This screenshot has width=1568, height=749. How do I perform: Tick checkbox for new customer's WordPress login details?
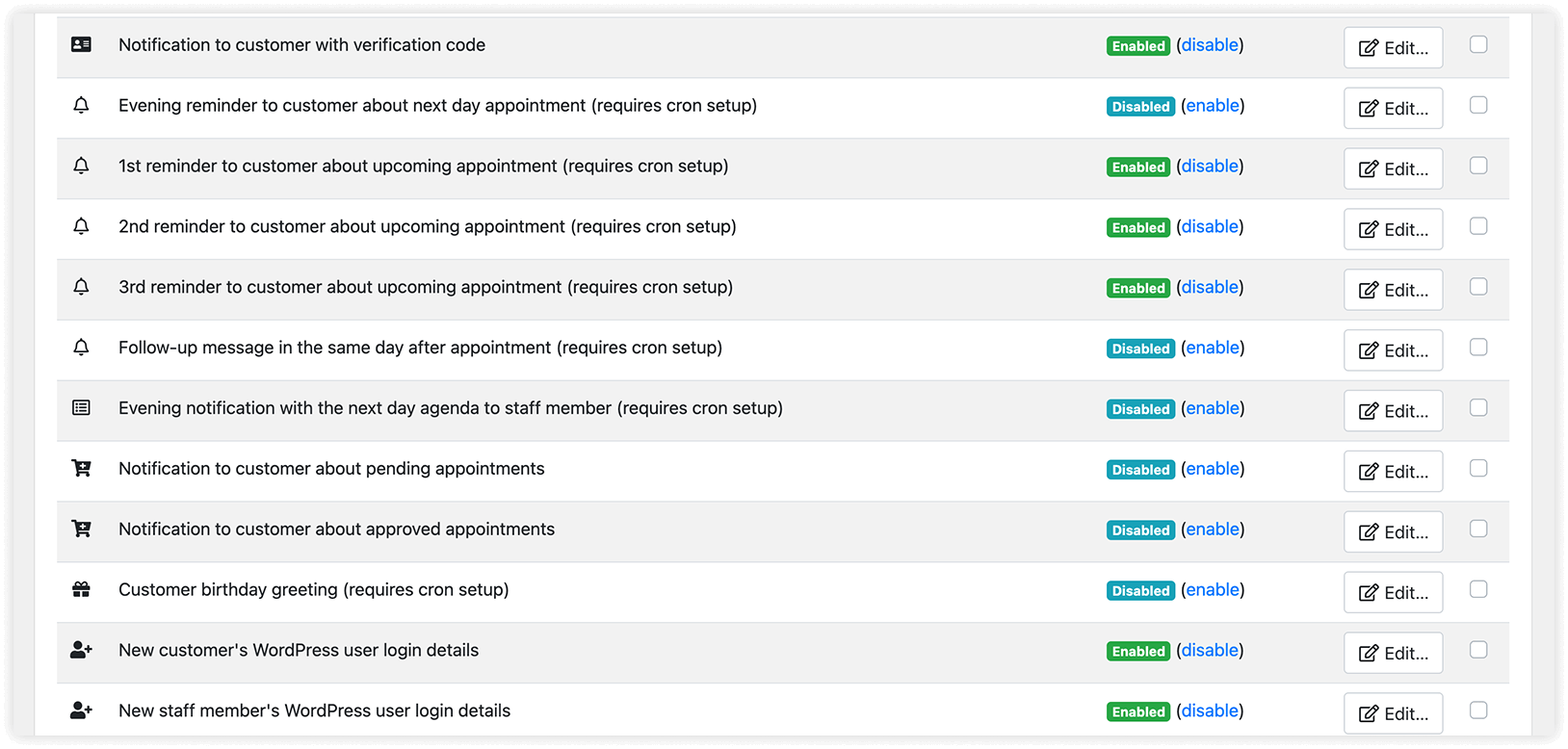tap(1478, 650)
